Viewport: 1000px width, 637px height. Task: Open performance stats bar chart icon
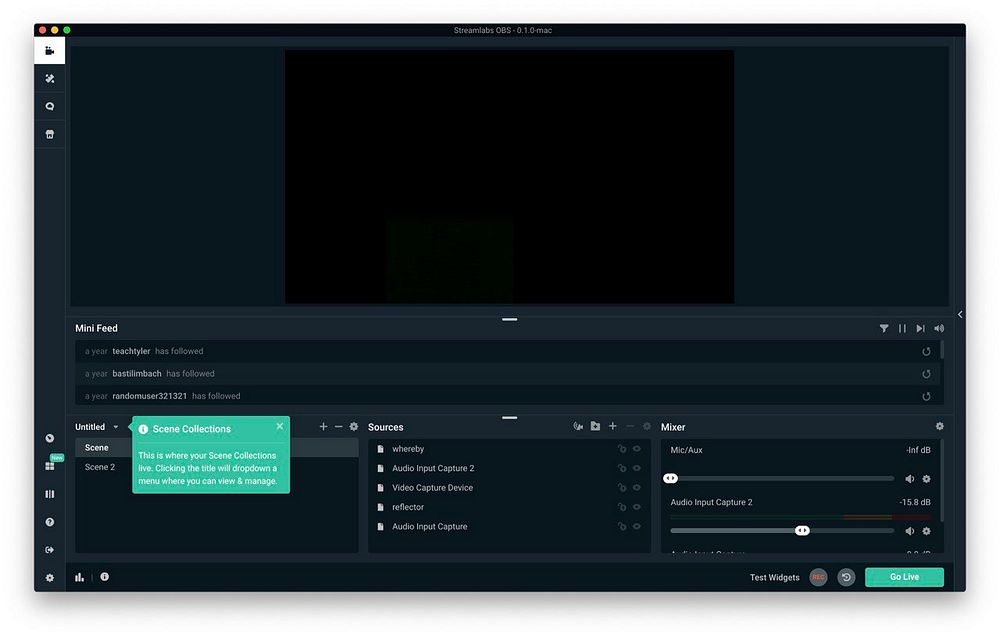click(x=79, y=577)
